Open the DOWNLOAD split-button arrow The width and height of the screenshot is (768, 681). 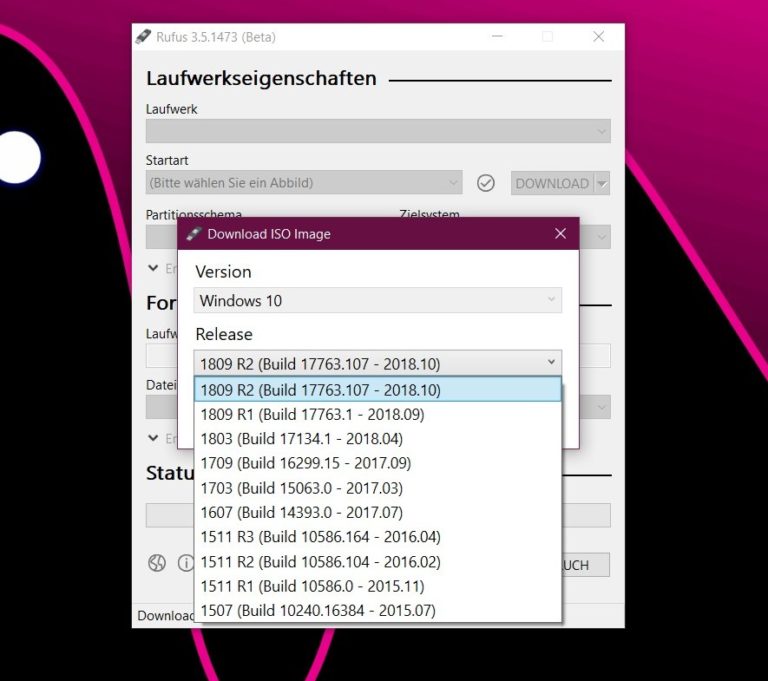602,183
